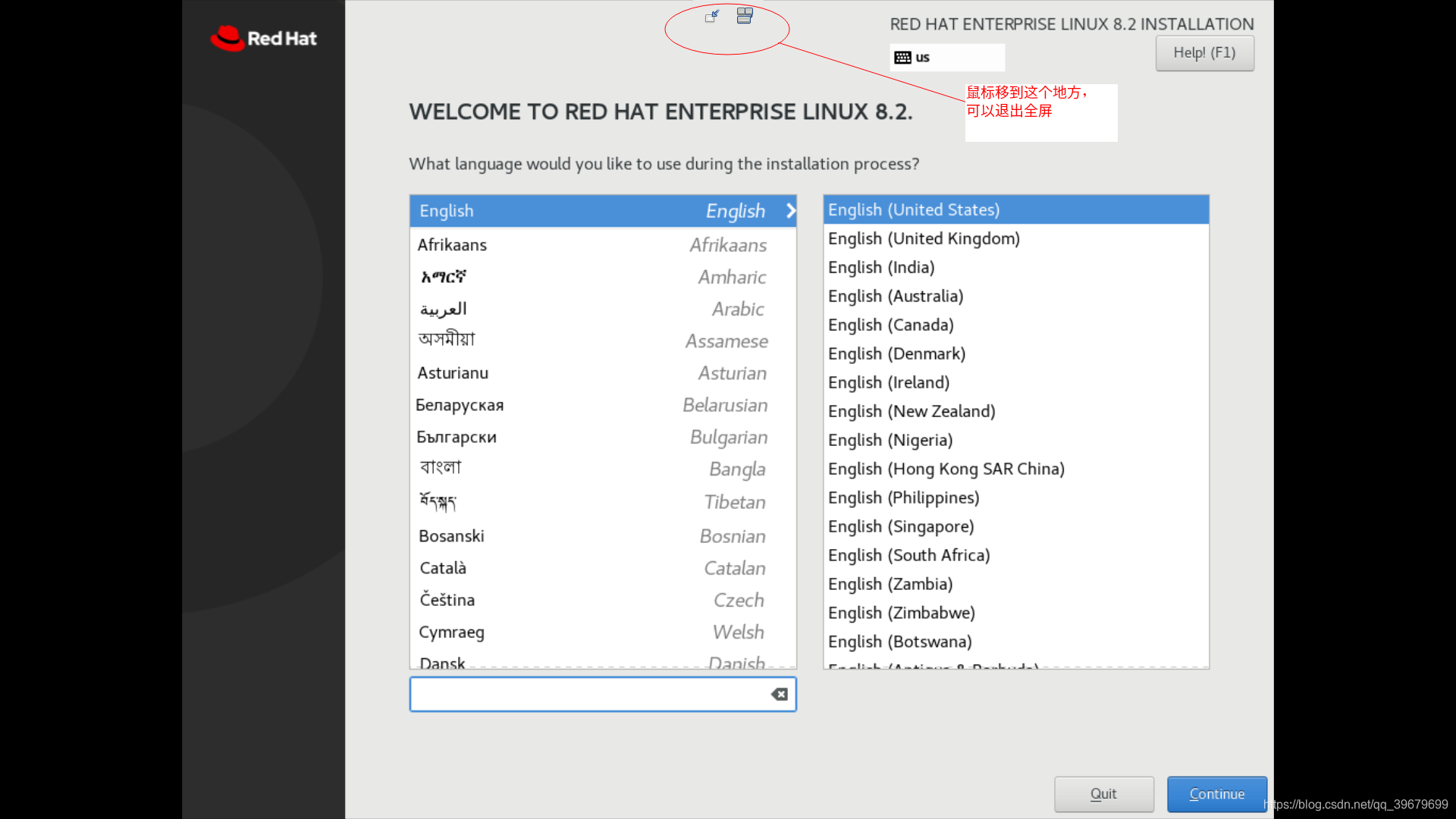Click the leave fullscreen icon
This screenshot has height=819, width=1456.
coord(711,16)
